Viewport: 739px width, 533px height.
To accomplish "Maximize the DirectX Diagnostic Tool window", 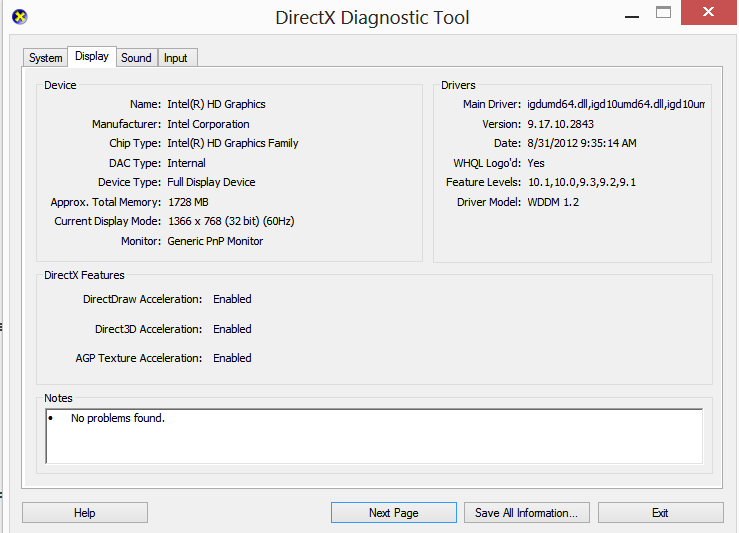I will point(663,13).
